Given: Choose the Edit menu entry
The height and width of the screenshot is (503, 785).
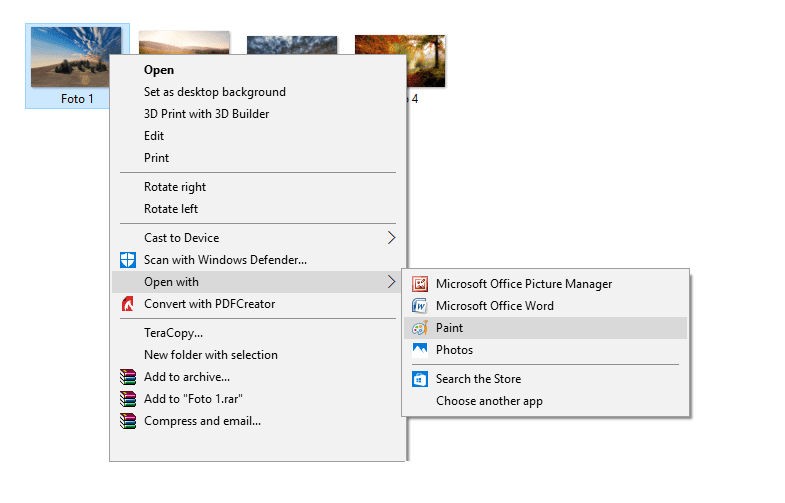Looking at the screenshot, I should point(154,136).
